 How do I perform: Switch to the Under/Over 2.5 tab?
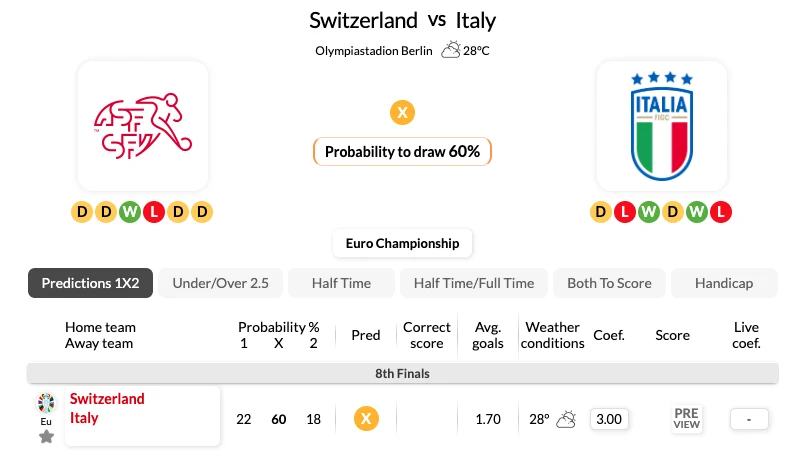tap(220, 283)
